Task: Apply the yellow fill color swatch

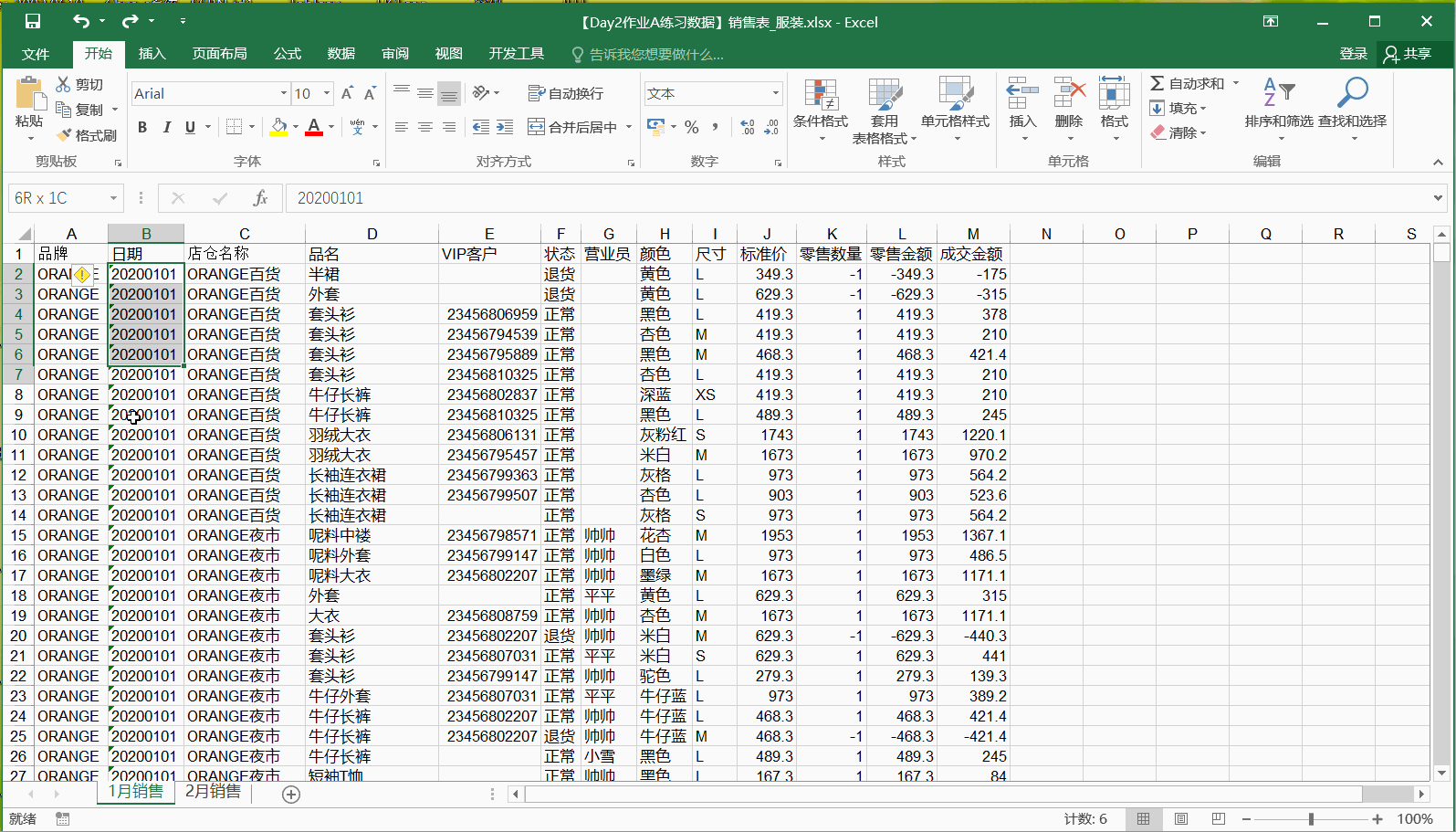Action: pyautogui.click(x=278, y=127)
